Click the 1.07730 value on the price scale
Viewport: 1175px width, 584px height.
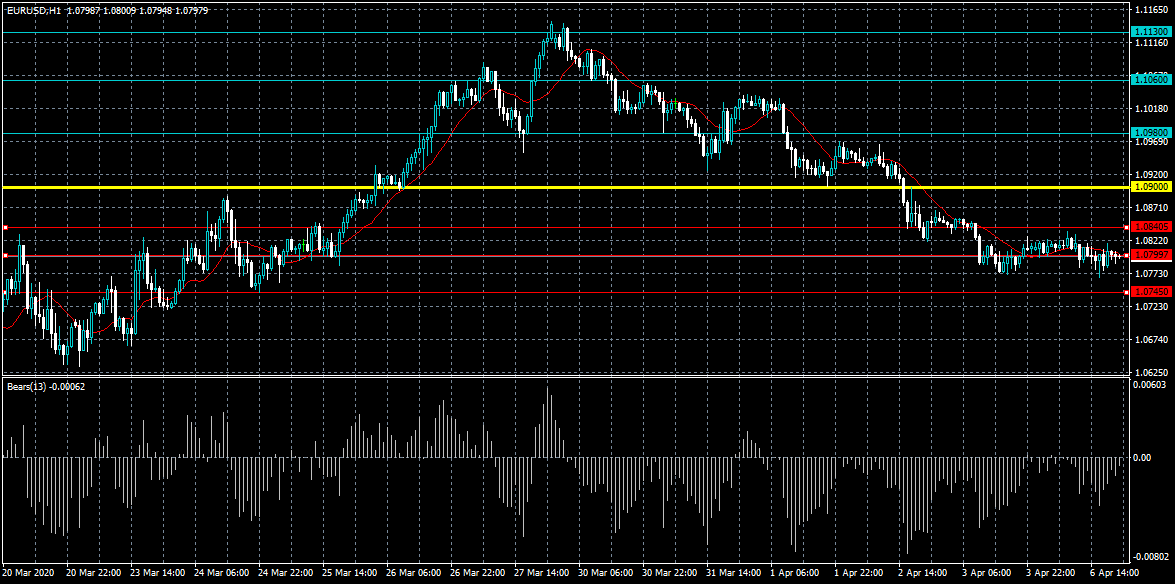1151,274
